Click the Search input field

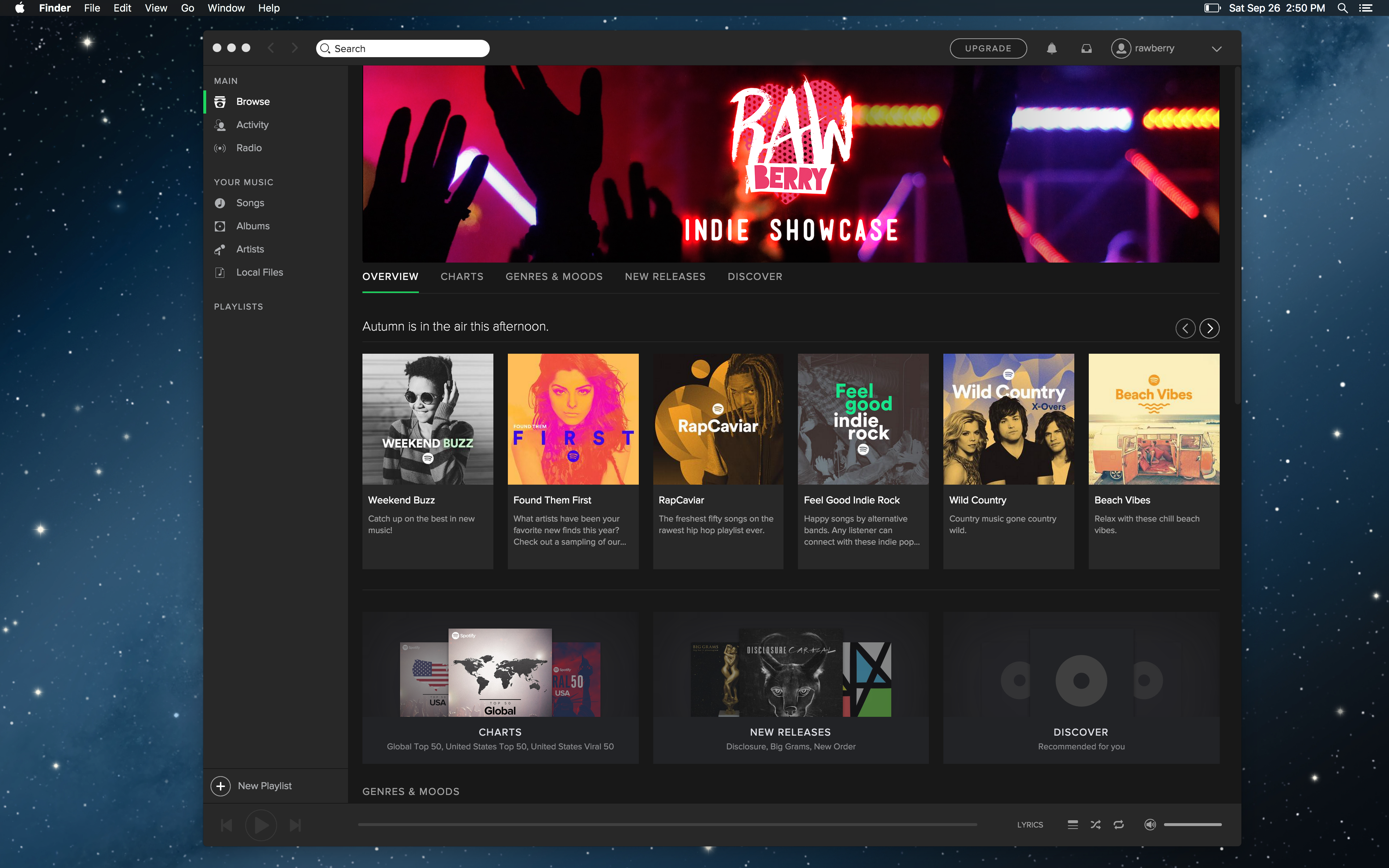(x=403, y=48)
